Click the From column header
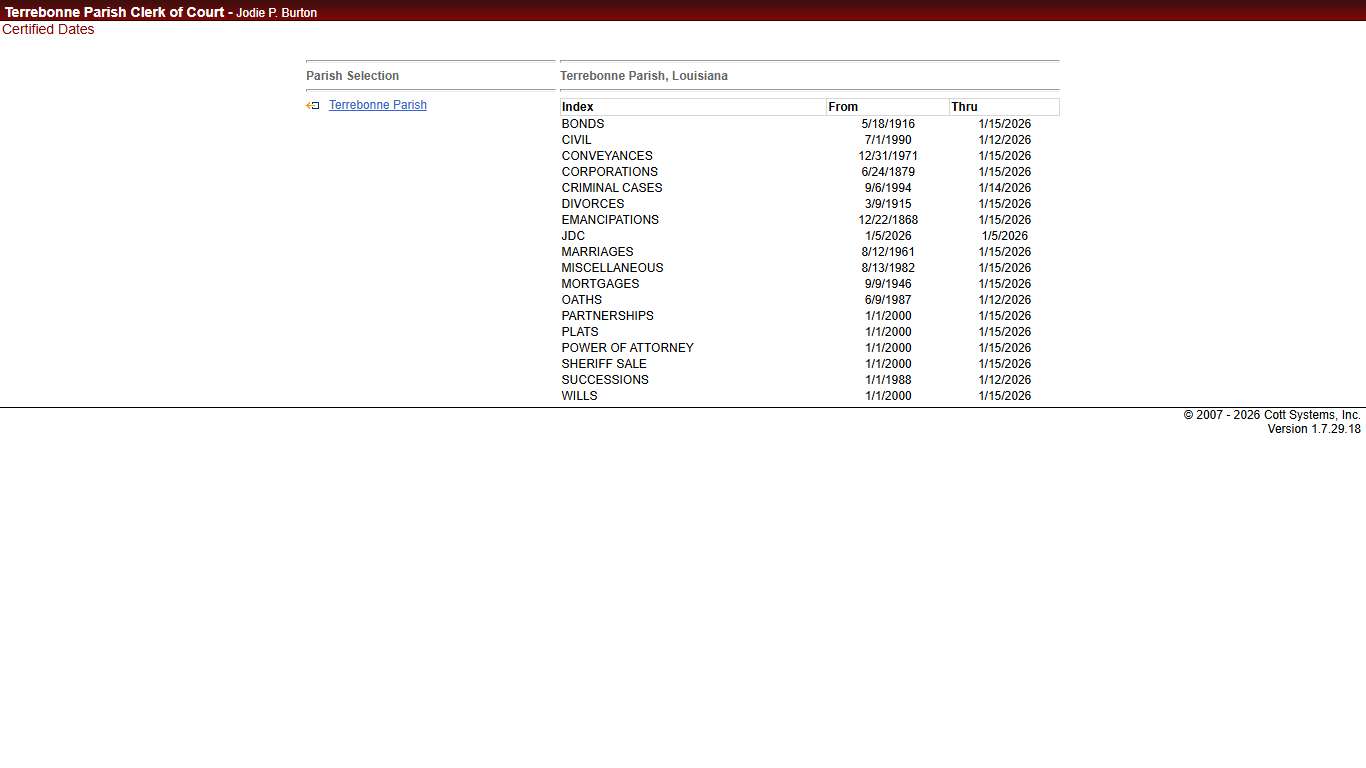The height and width of the screenshot is (768, 1366). tap(843, 107)
